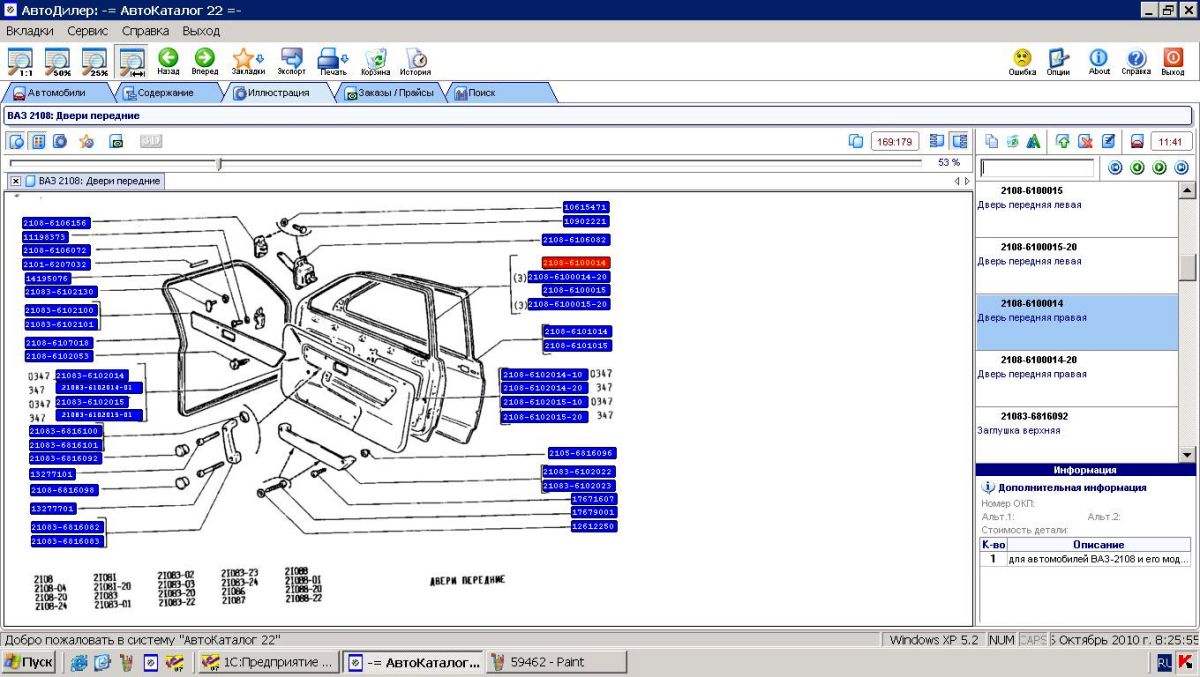Image resolution: width=1200 pixels, height=677 pixels.
Task: Click the blue ring icon in illustration toolbar
Action: [x=60, y=141]
